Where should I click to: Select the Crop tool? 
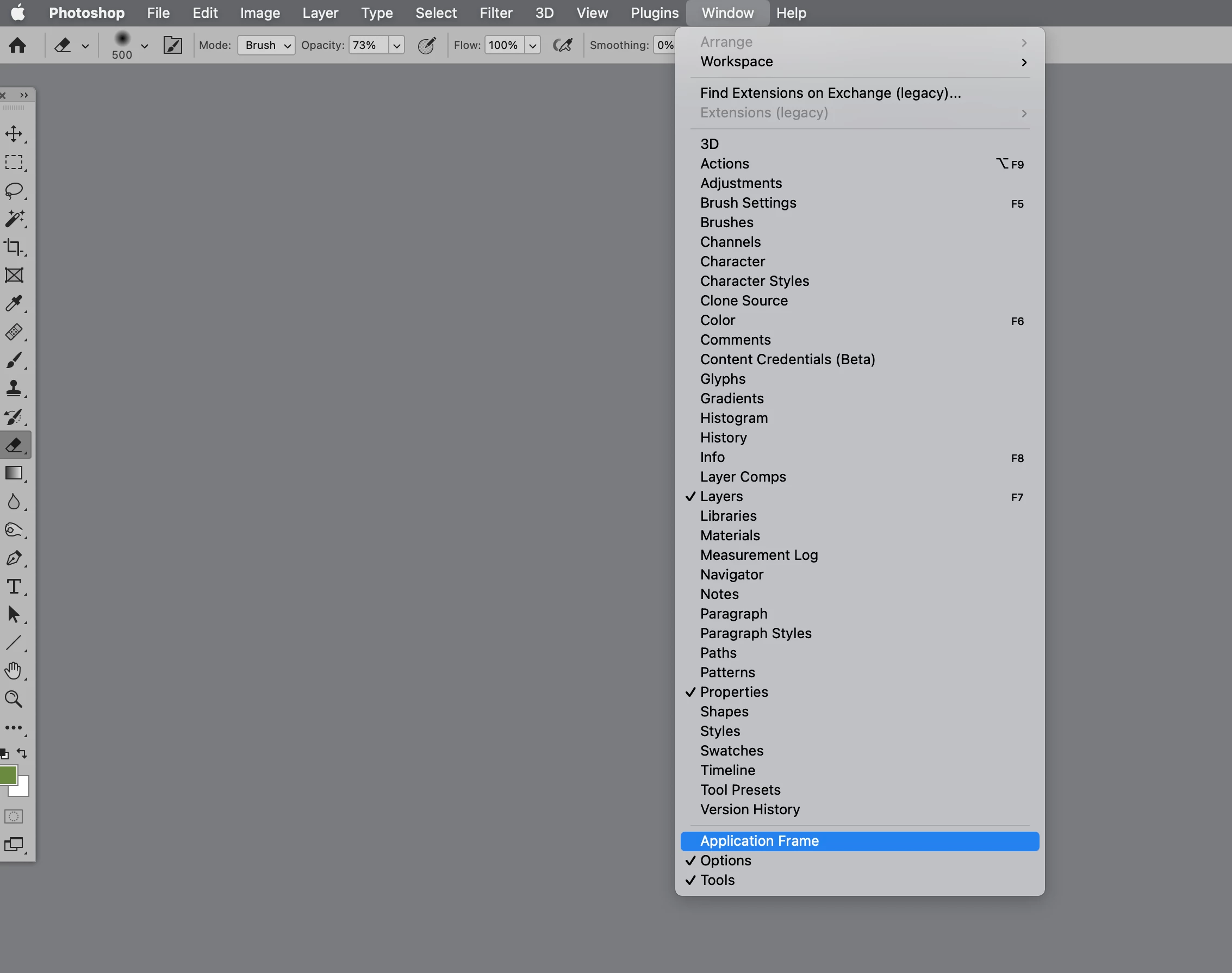pyautogui.click(x=14, y=247)
